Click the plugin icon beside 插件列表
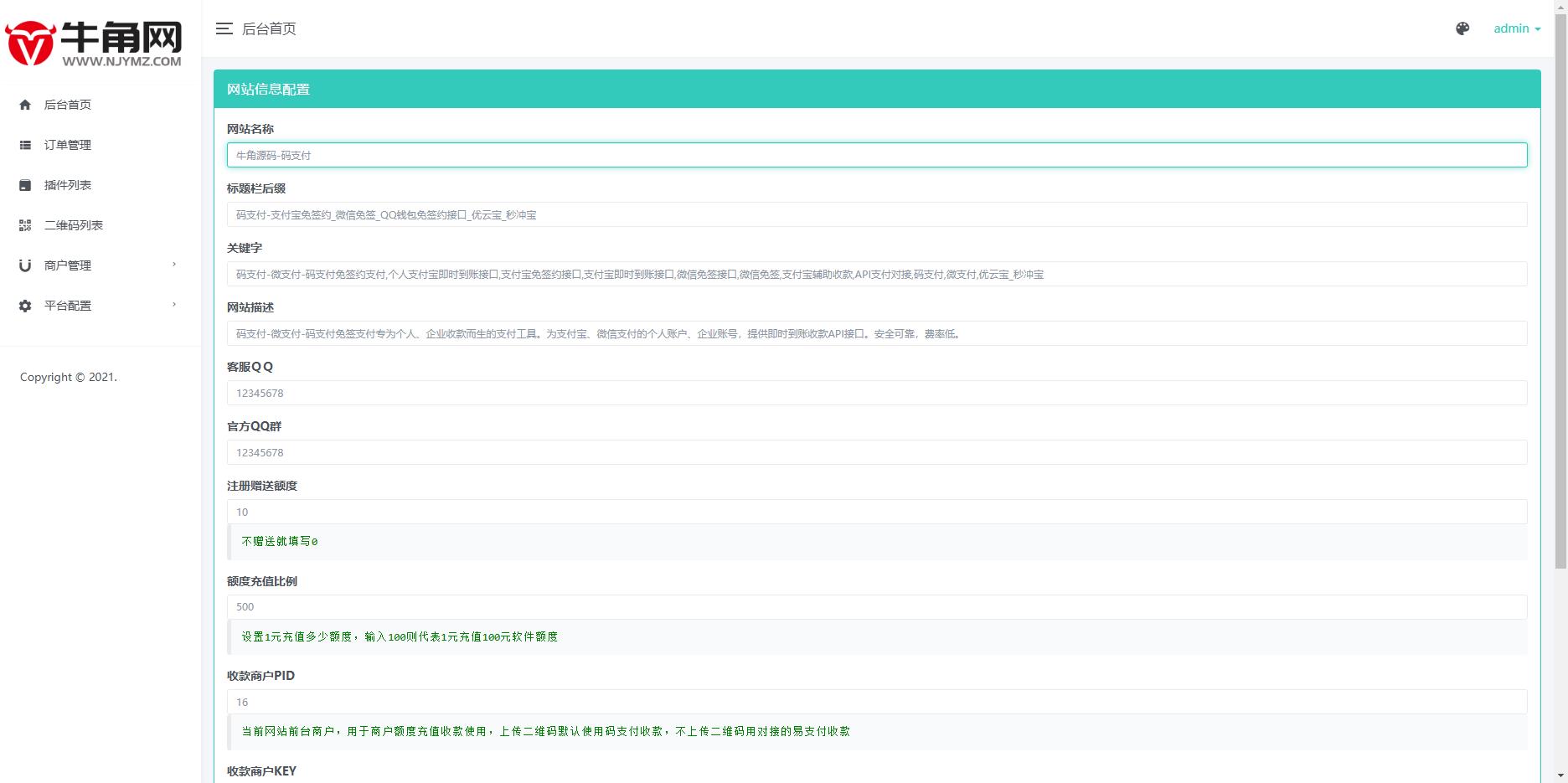1568x783 pixels. (x=25, y=185)
